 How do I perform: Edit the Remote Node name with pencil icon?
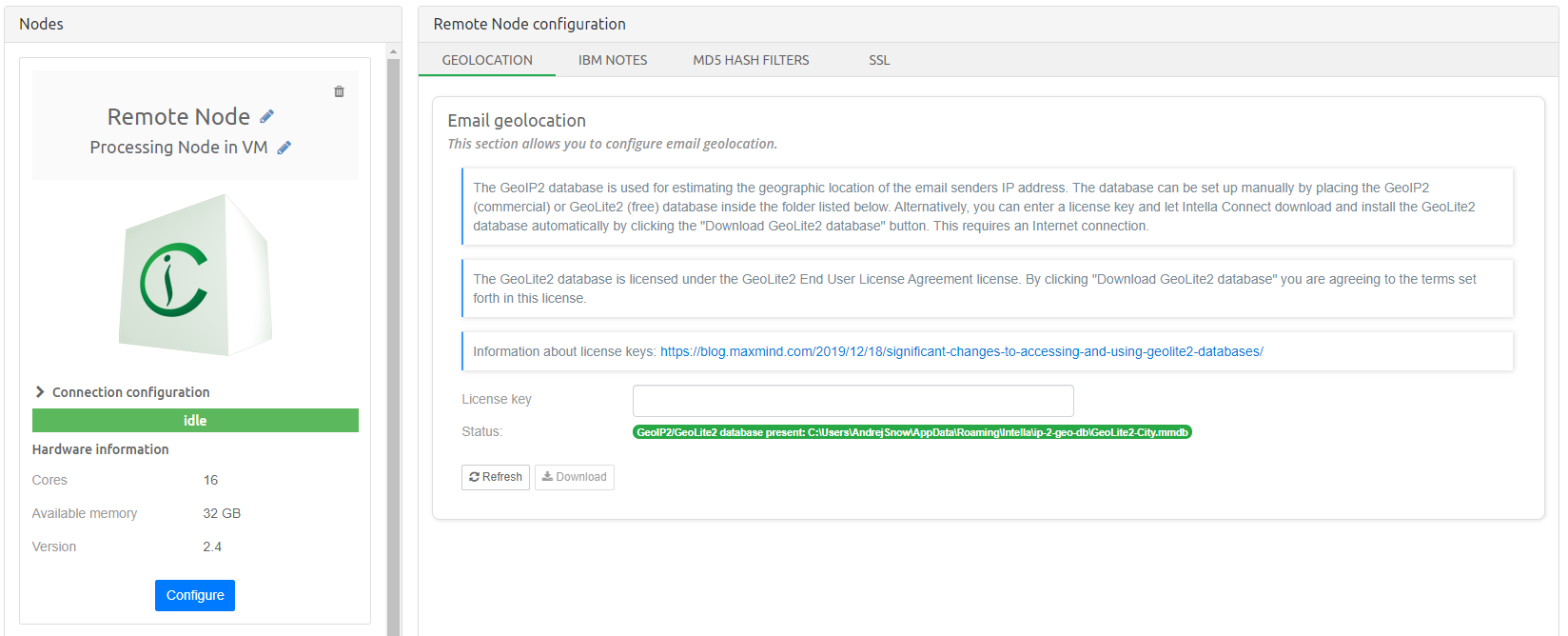(267, 116)
